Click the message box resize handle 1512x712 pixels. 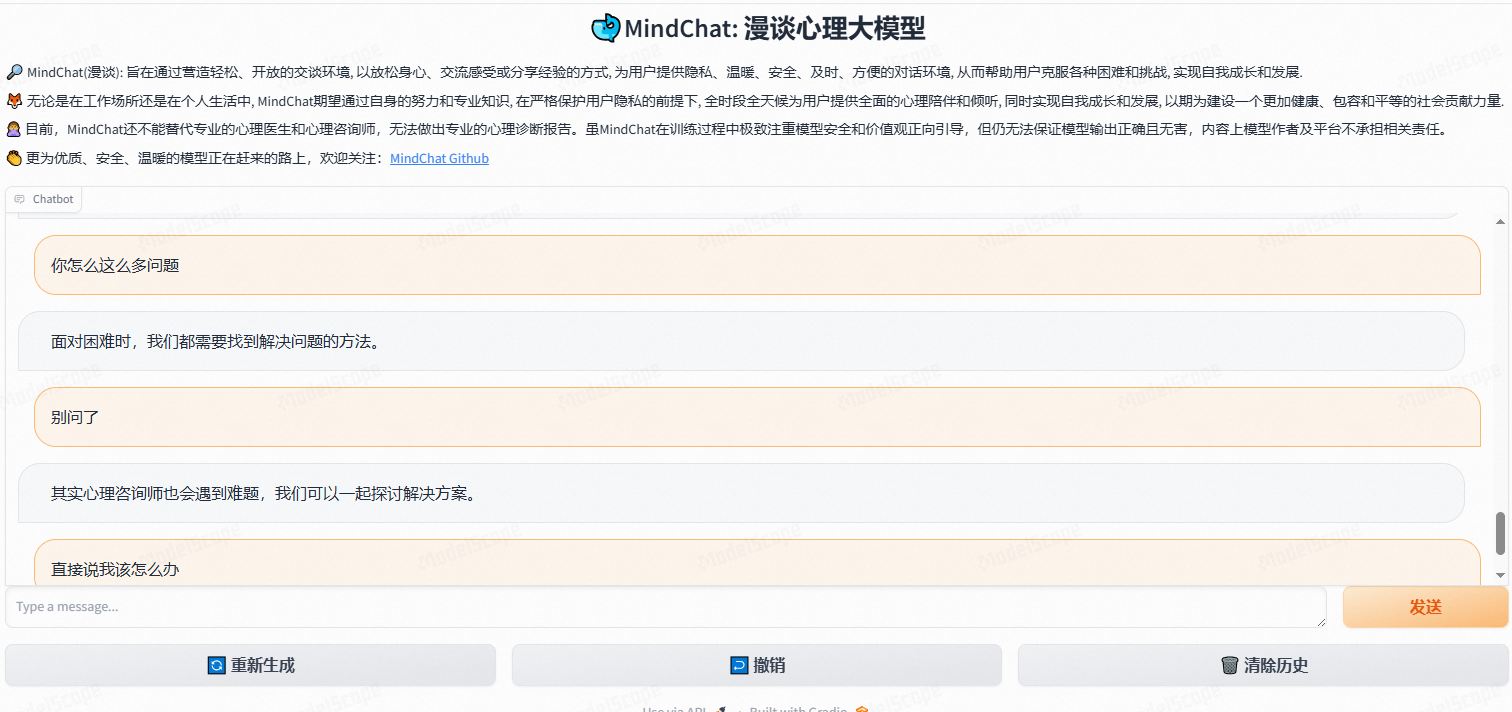pyautogui.click(x=1321, y=622)
